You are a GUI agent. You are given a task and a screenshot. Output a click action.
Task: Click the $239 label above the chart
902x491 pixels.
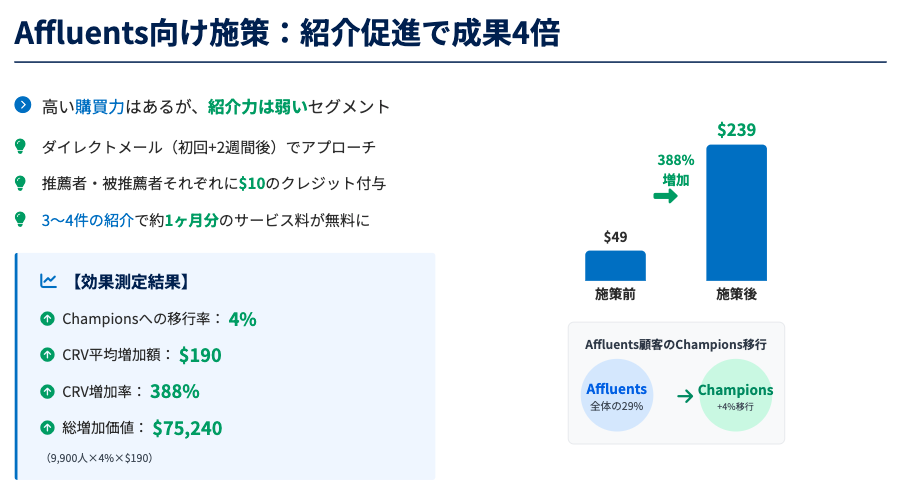click(x=736, y=130)
